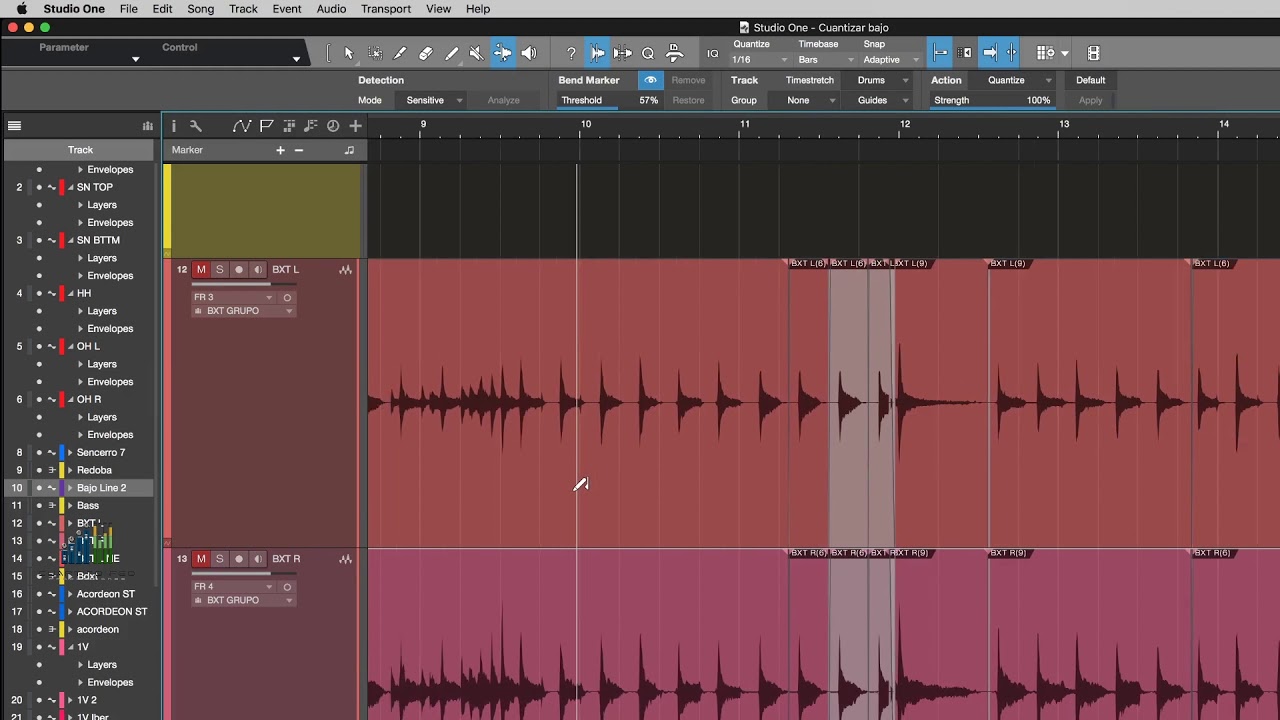Add a marker with the plus button

(280, 150)
